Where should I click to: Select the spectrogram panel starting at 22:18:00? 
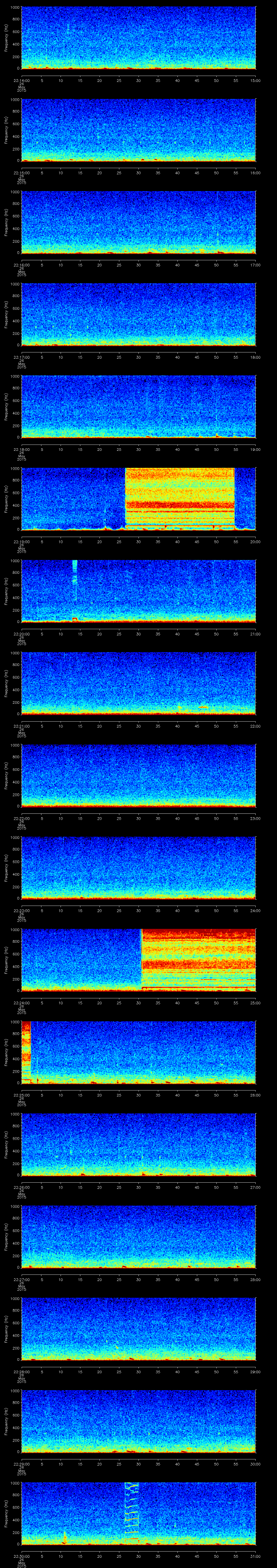click(138, 407)
